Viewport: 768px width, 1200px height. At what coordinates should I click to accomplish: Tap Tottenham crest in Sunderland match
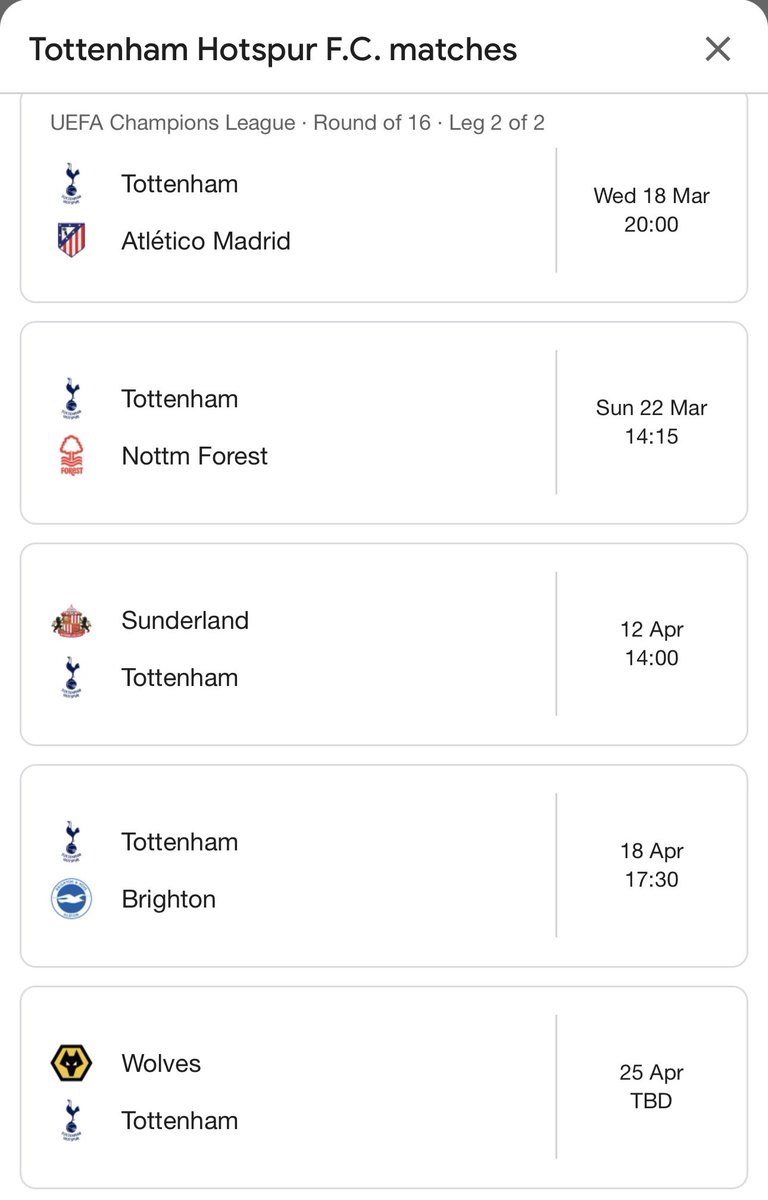coord(71,677)
